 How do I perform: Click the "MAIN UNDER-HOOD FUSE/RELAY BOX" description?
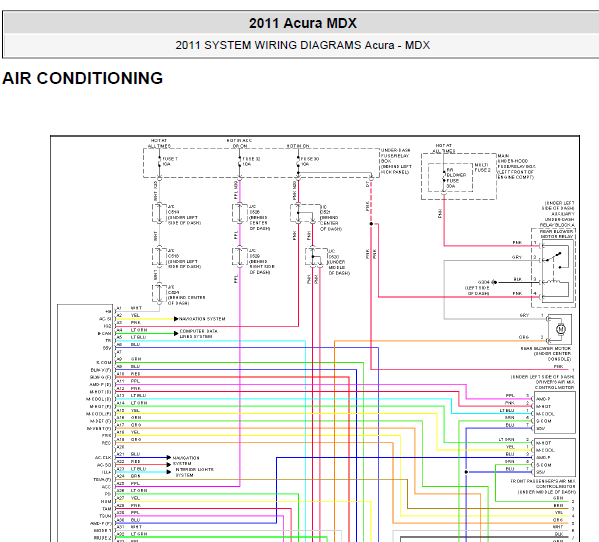tap(516, 167)
